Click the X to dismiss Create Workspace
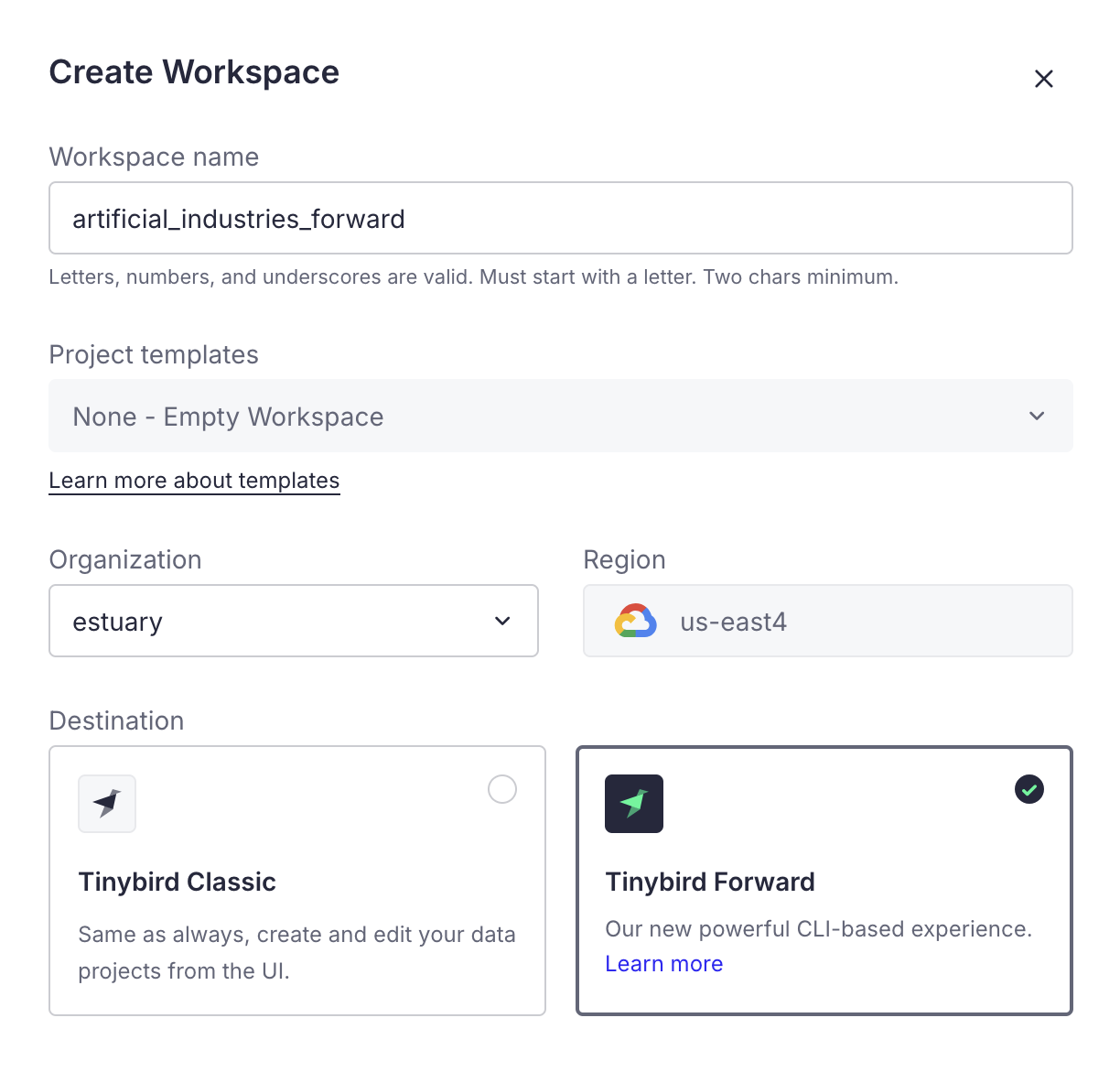1120x1072 pixels. (x=1043, y=79)
